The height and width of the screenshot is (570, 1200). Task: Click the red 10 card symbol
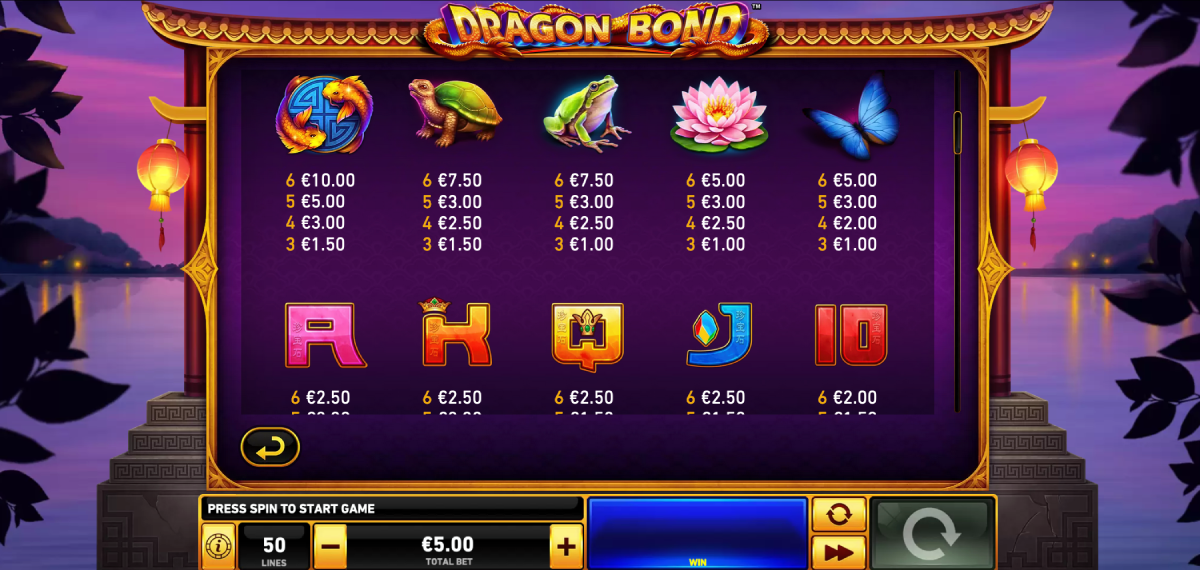tap(851, 335)
